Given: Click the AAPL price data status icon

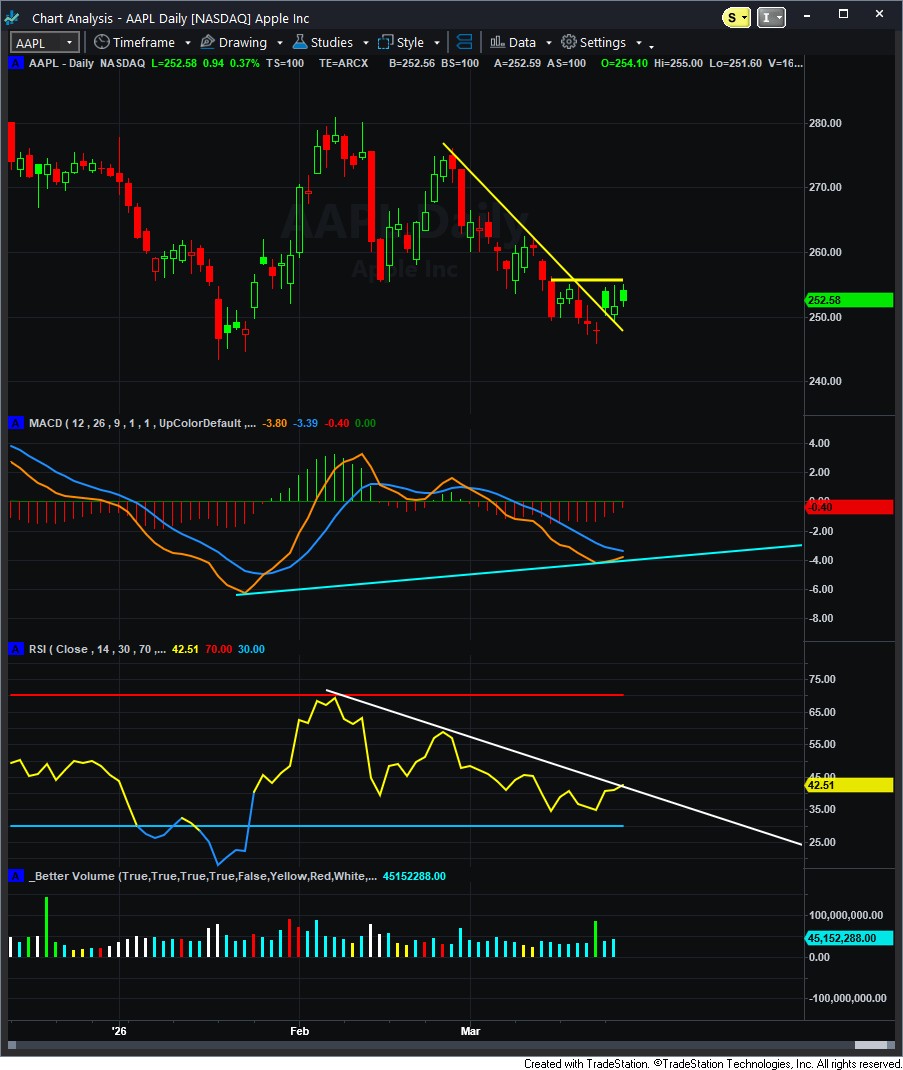Looking at the screenshot, I should pos(15,63).
